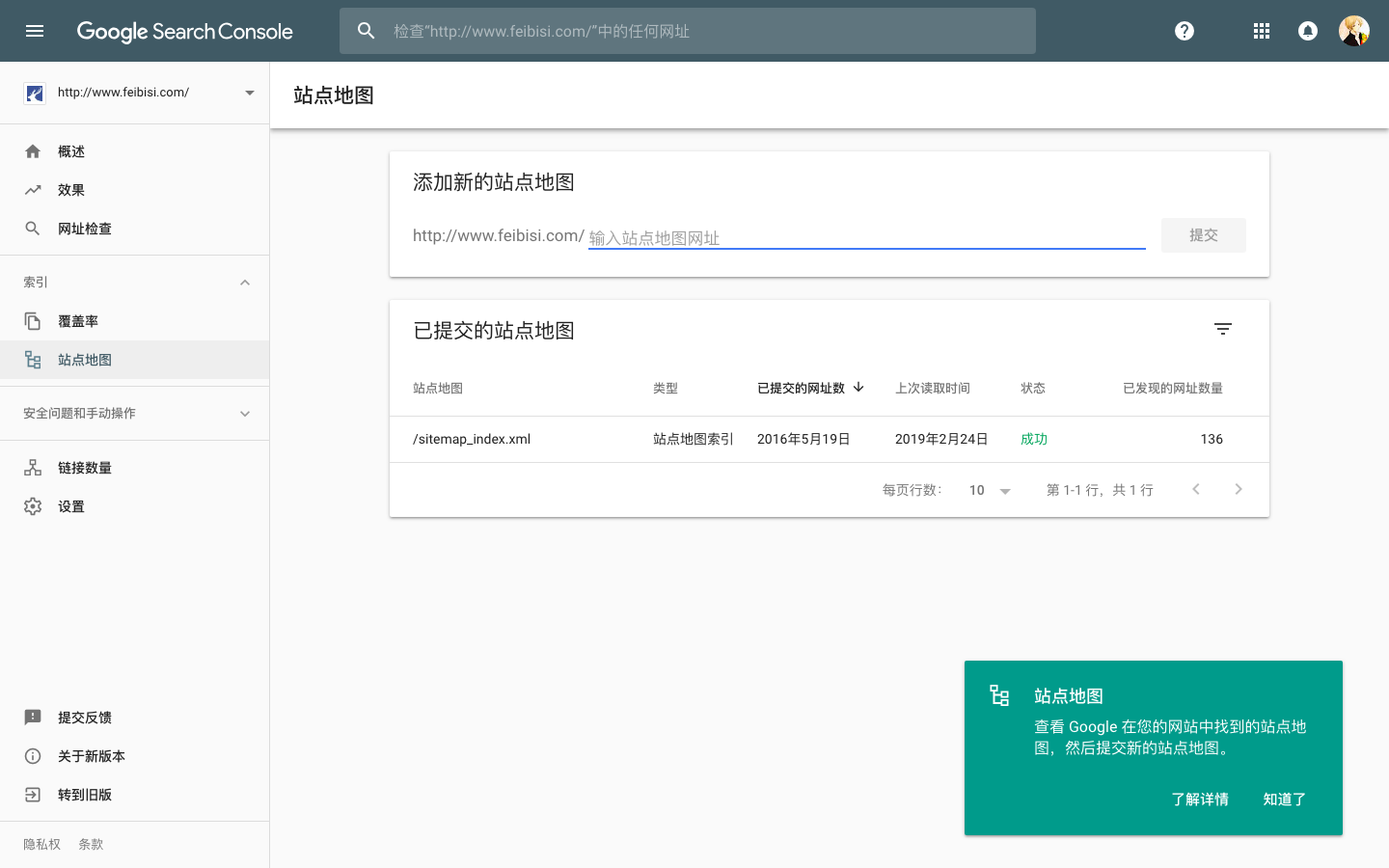
Task: Click the magnifier icon beside 网址检查
Action: [33, 229]
